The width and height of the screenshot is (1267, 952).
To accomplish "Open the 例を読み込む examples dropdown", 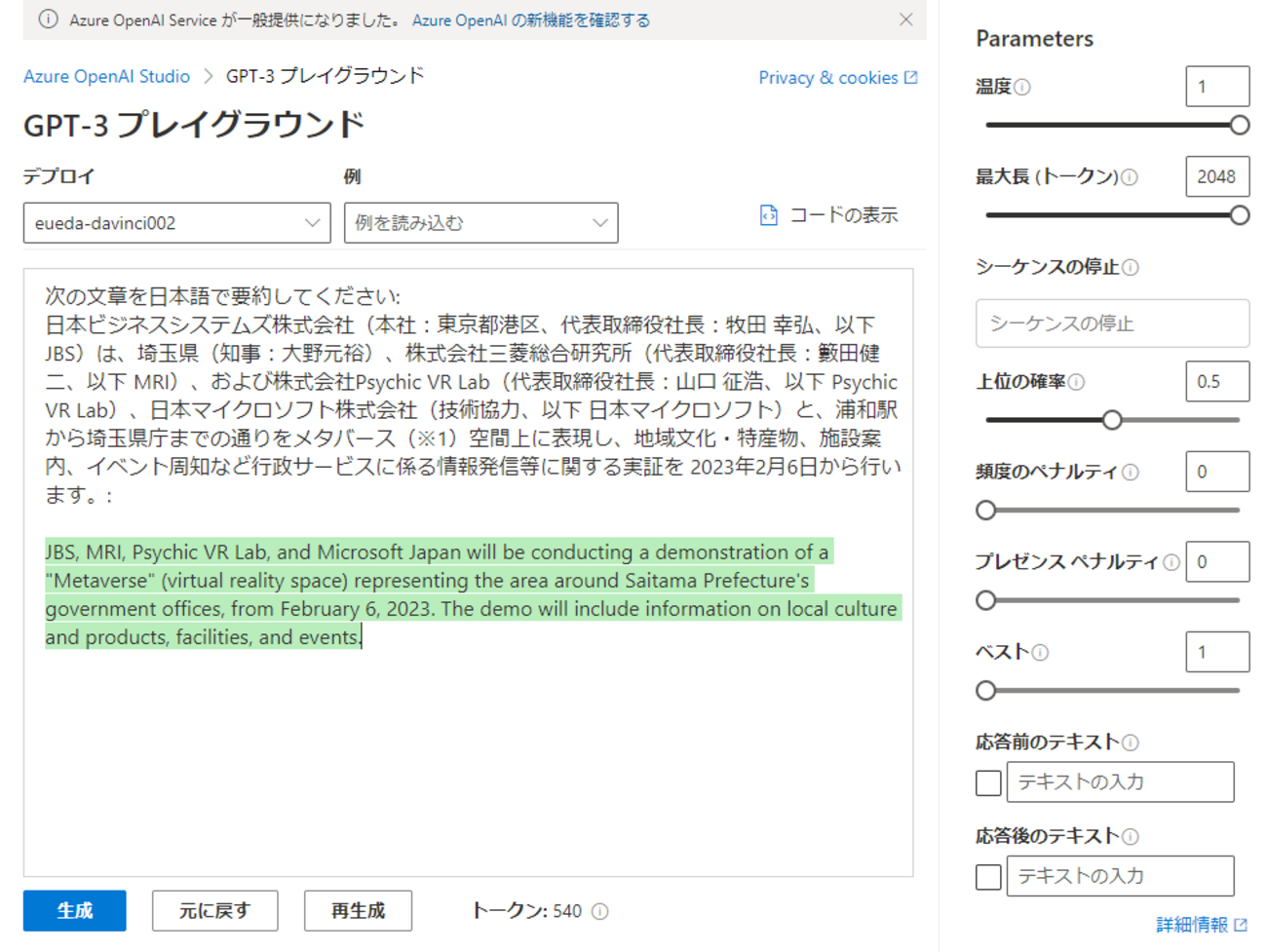I will tap(481, 223).
